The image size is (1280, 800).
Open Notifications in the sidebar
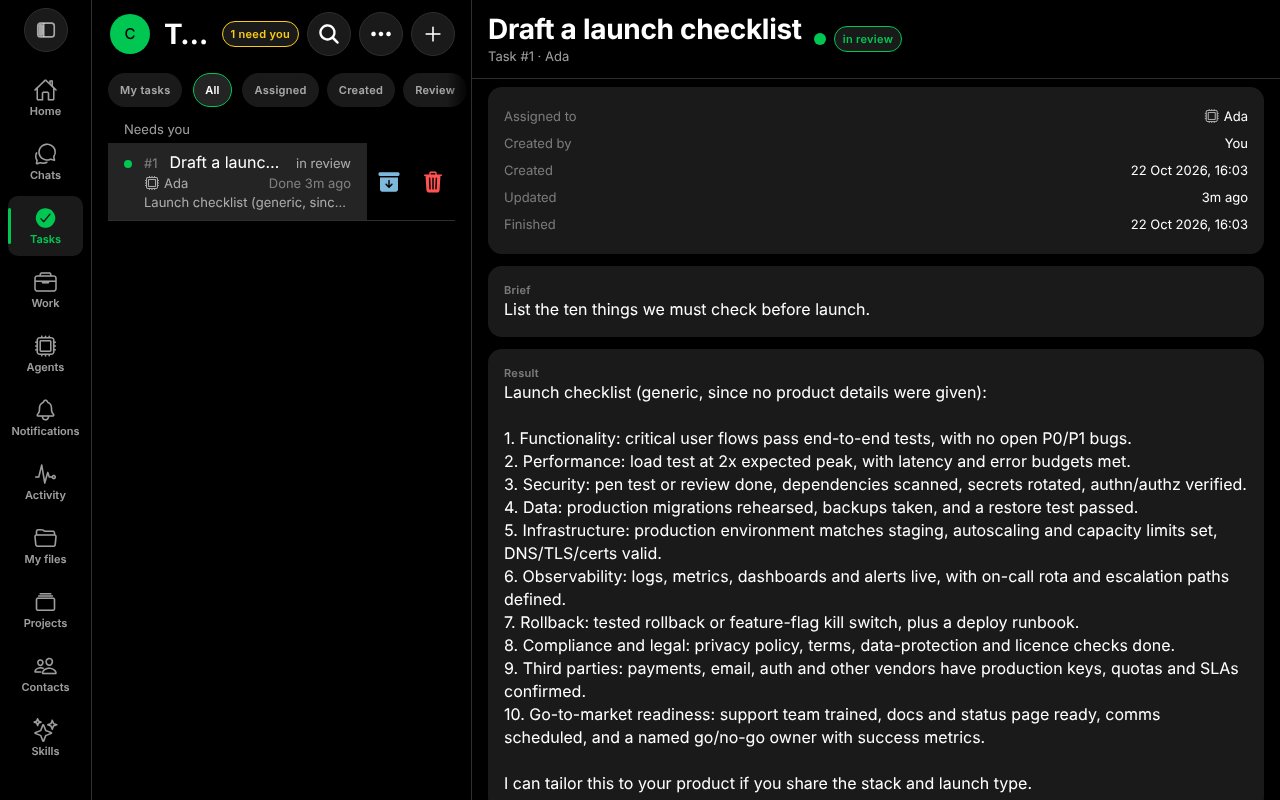pyautogui.click(x=45, y=418)
